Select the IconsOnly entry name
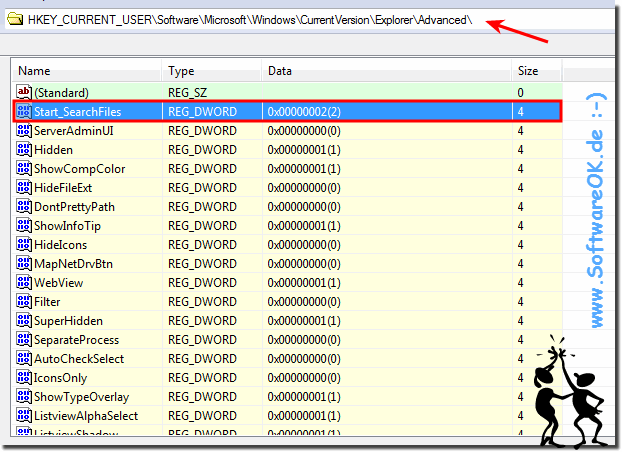 pos(60,378)
